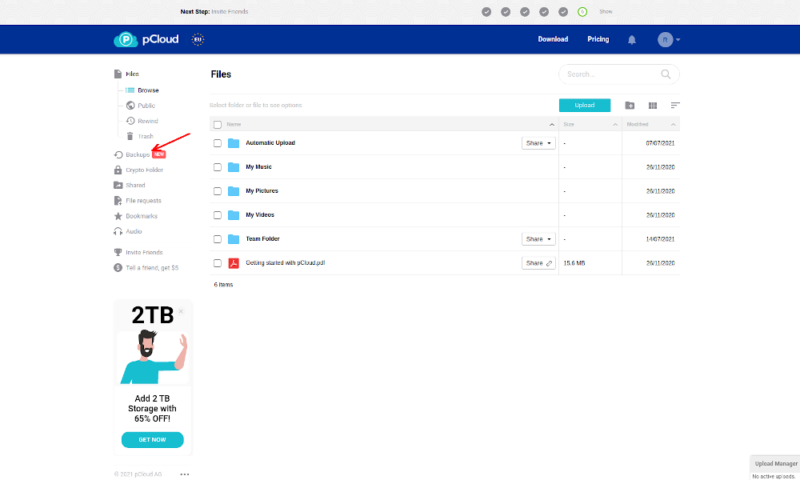Open Audio in the sidebar
Viewport: 800px width, 480px height.
pos(128,231)
